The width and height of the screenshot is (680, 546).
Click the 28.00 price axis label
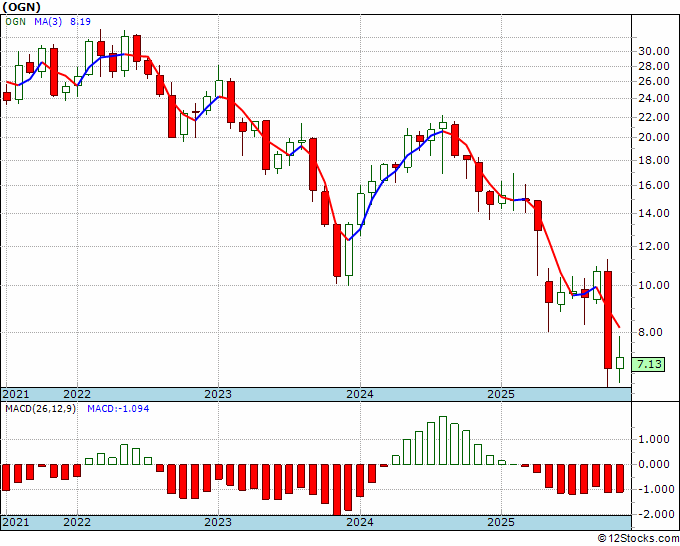[654, 66]
